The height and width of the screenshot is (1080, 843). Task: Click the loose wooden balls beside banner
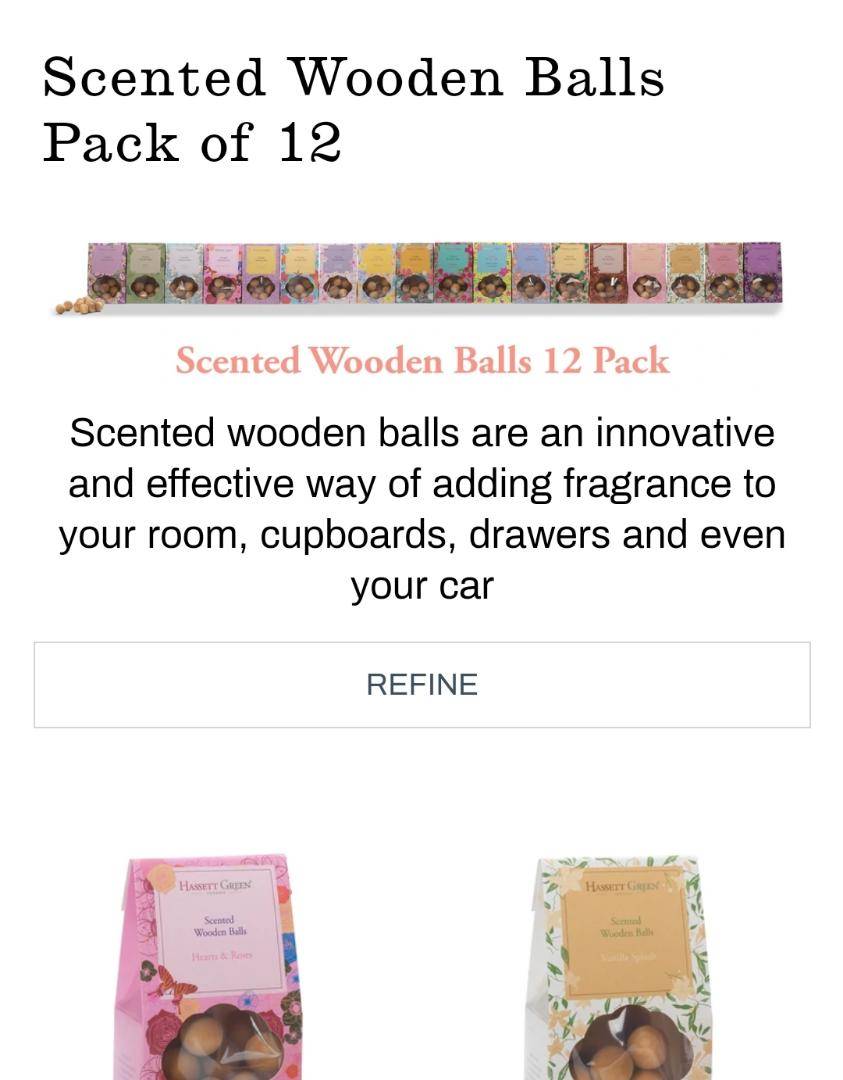pyautogui.click(x=77, y=307)
